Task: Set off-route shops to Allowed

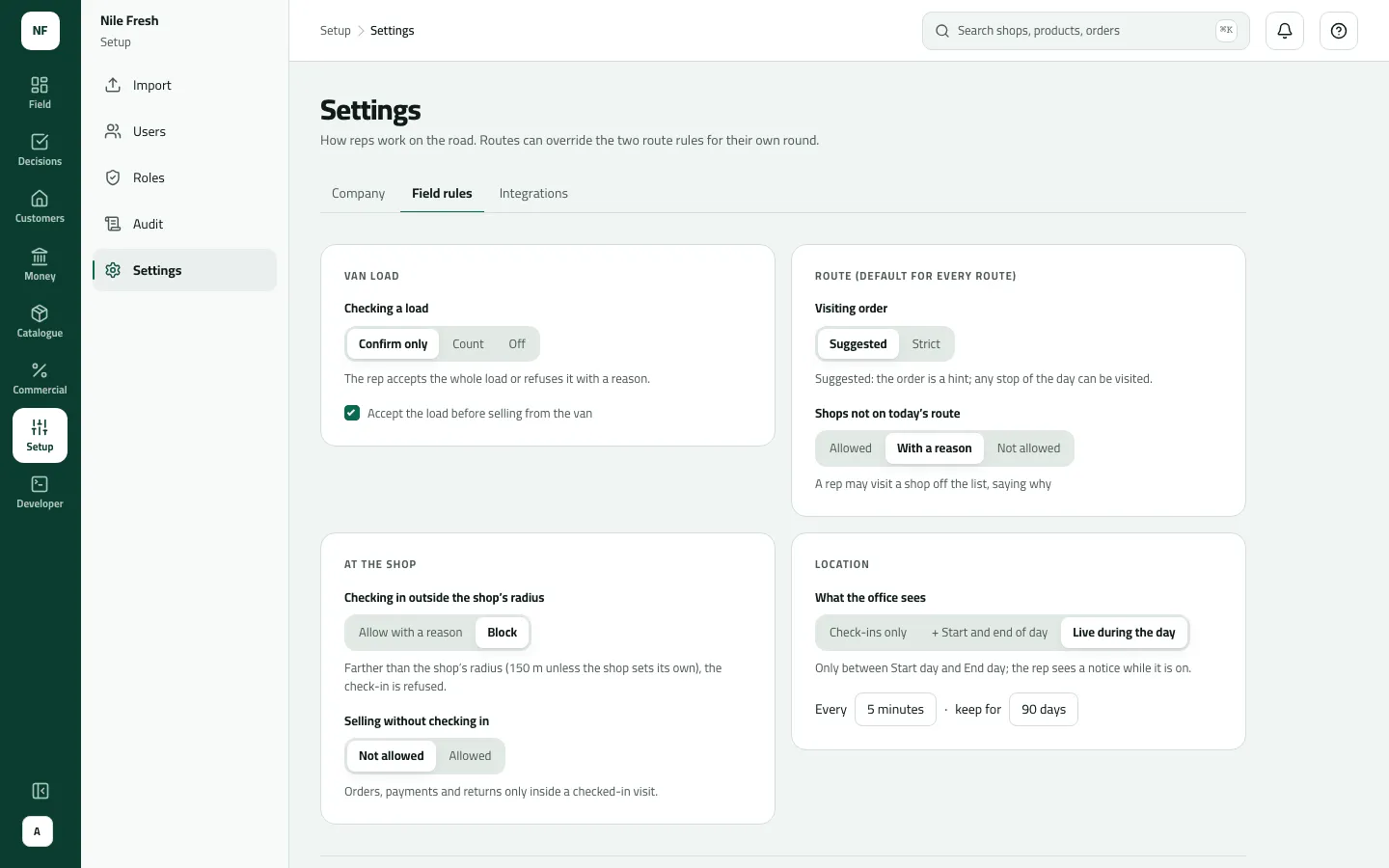Action: (x=850, y=448)
